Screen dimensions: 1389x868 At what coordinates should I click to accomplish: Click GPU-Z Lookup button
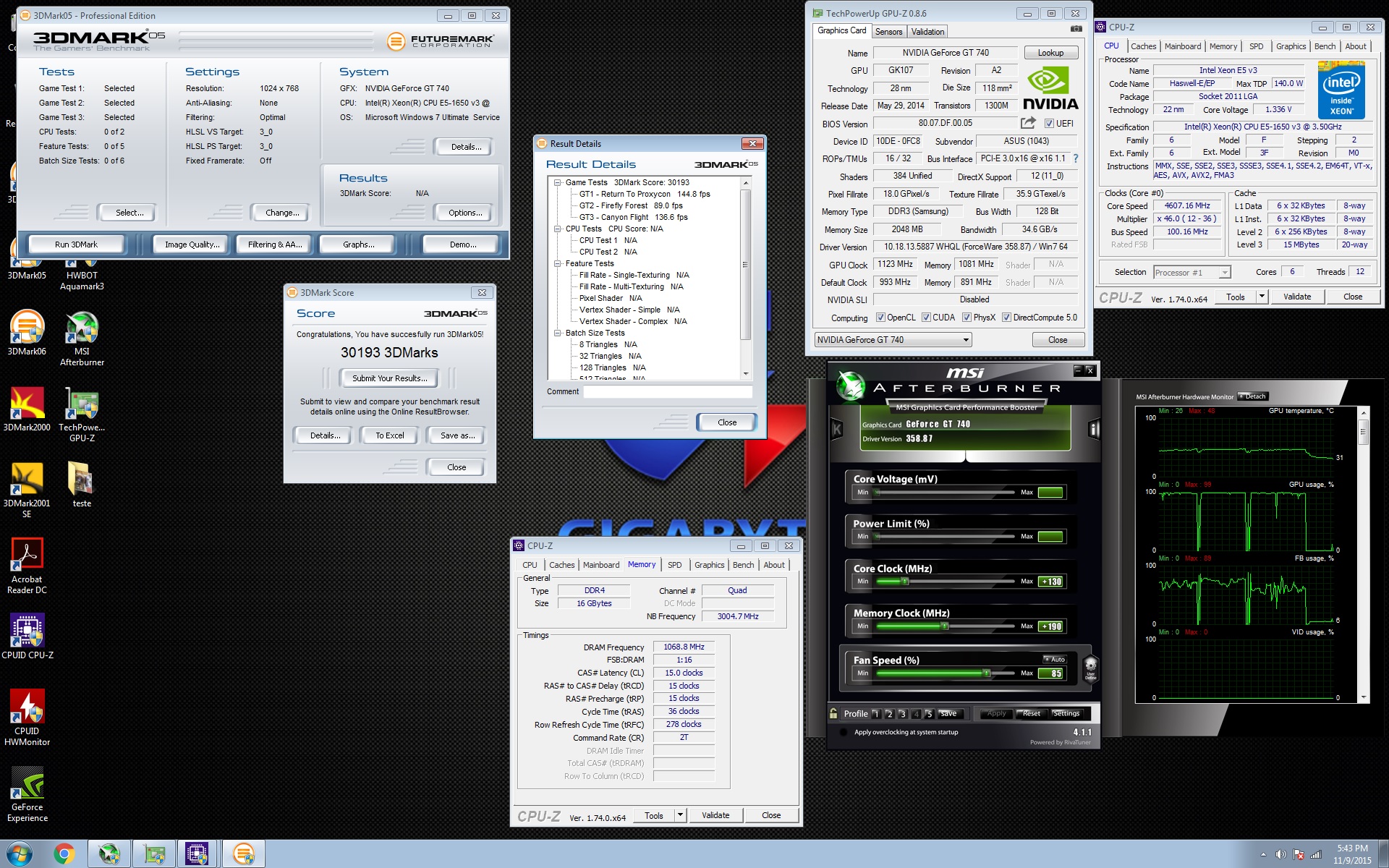click(1050, 53)
